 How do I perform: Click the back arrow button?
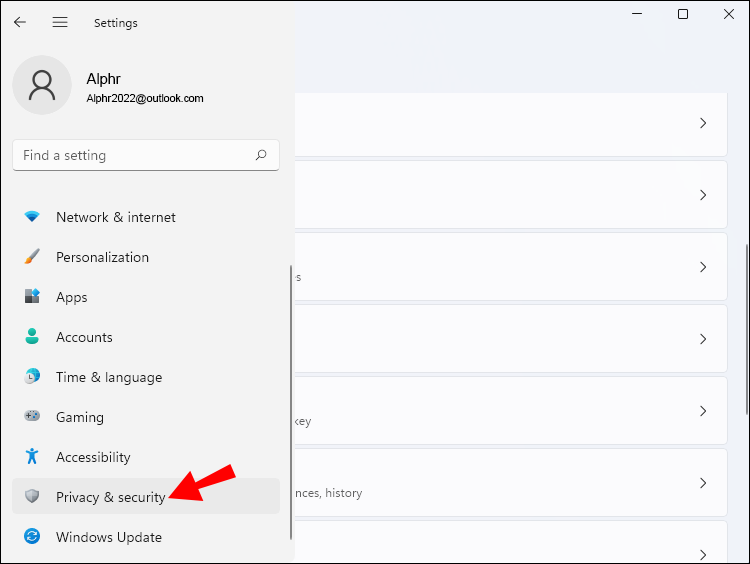click(x=20, y=22)
